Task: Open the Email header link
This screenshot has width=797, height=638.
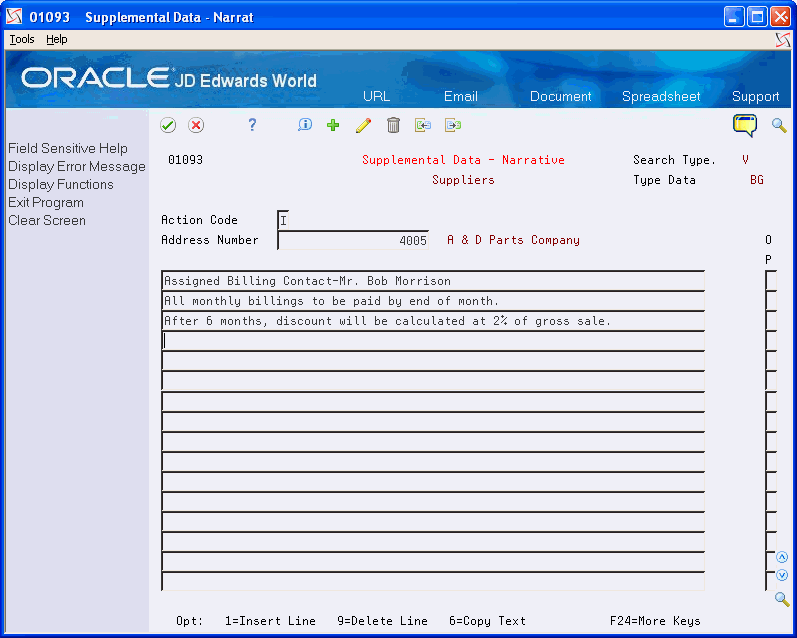Action: click(x=461, y=96)
